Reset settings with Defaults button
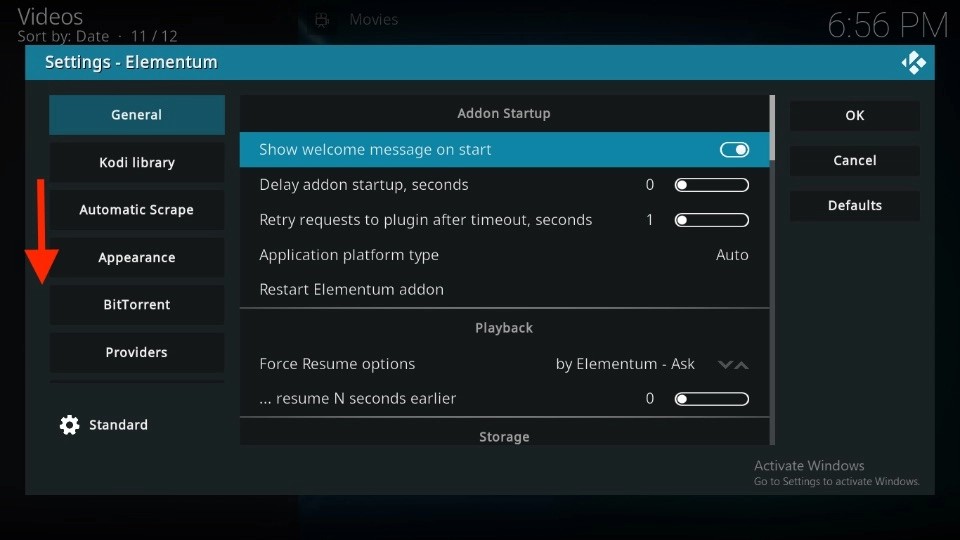Image resolution: width=960 pixels, height=540 pixels. click(855, 205)
